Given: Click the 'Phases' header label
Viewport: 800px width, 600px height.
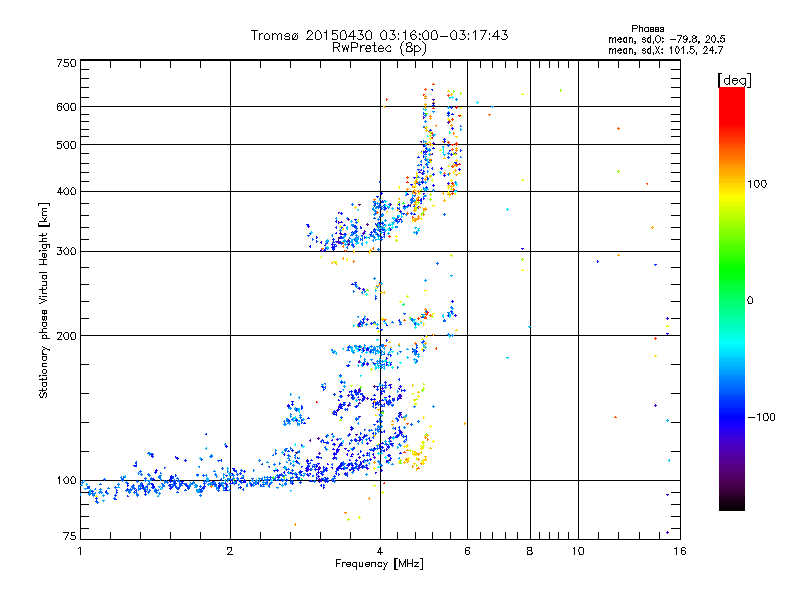Looking at the screenshot, I should tap(647, 29).
